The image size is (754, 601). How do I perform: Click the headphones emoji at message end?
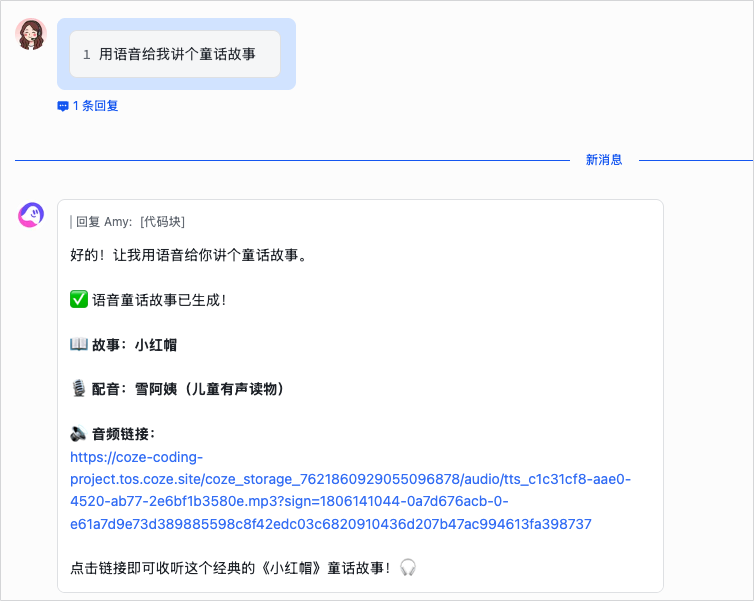[x=408, y=567]
